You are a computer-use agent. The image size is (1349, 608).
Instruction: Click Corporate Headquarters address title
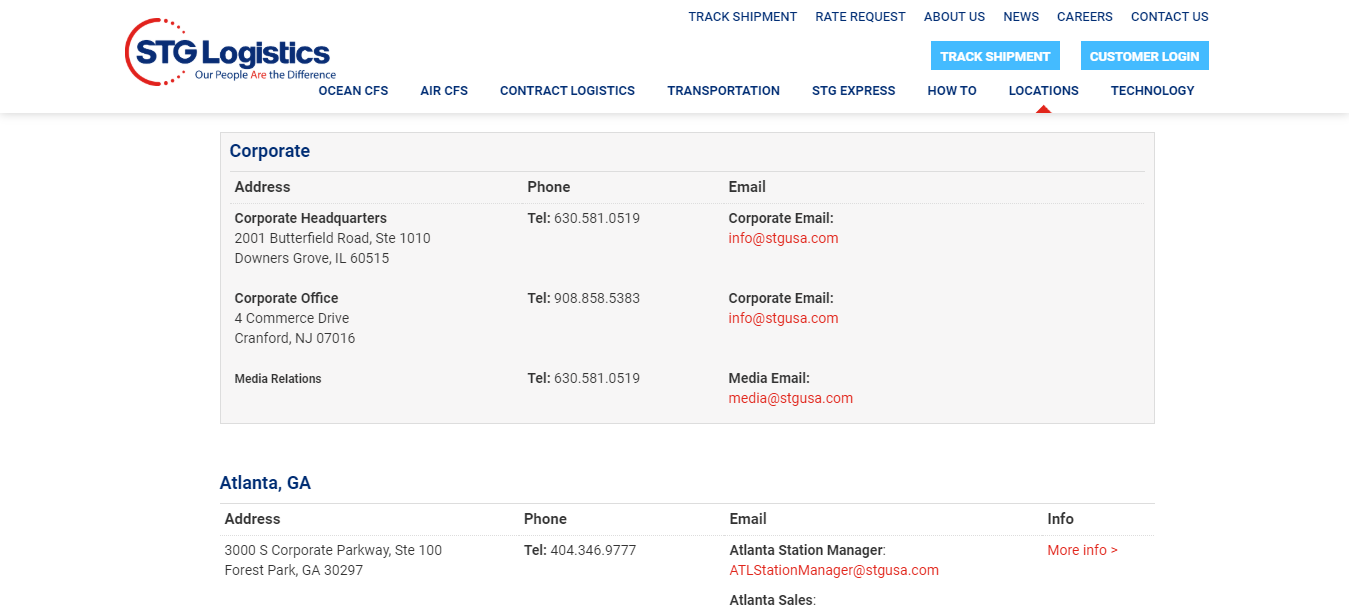310,218
